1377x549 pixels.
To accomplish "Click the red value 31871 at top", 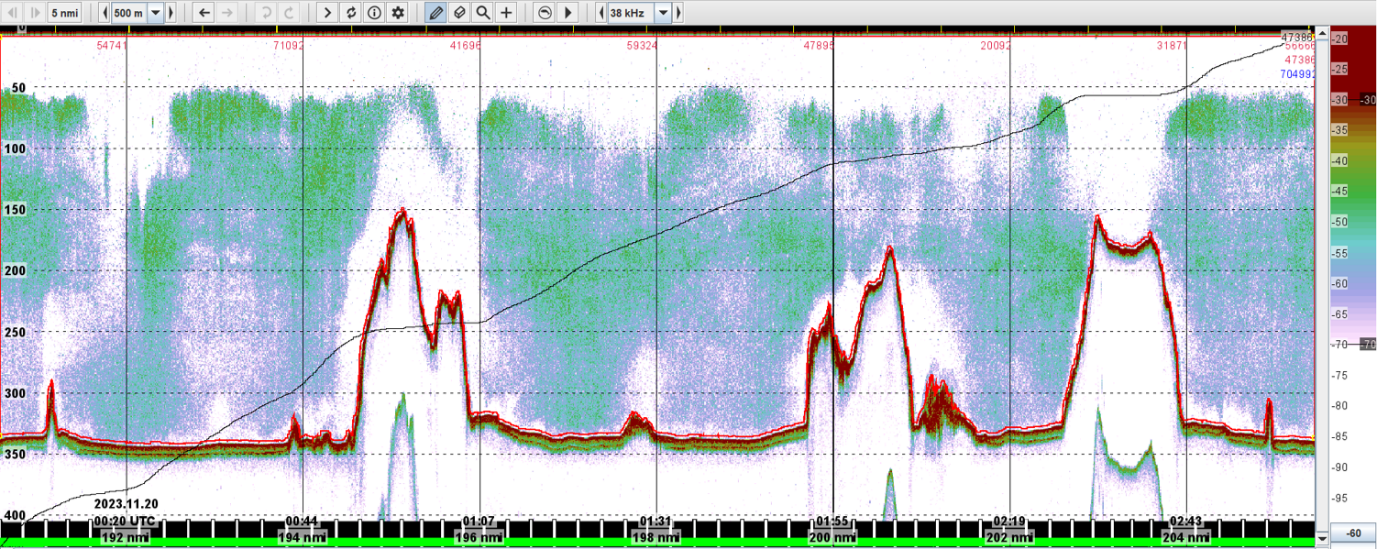I will tap(1172, 46).
